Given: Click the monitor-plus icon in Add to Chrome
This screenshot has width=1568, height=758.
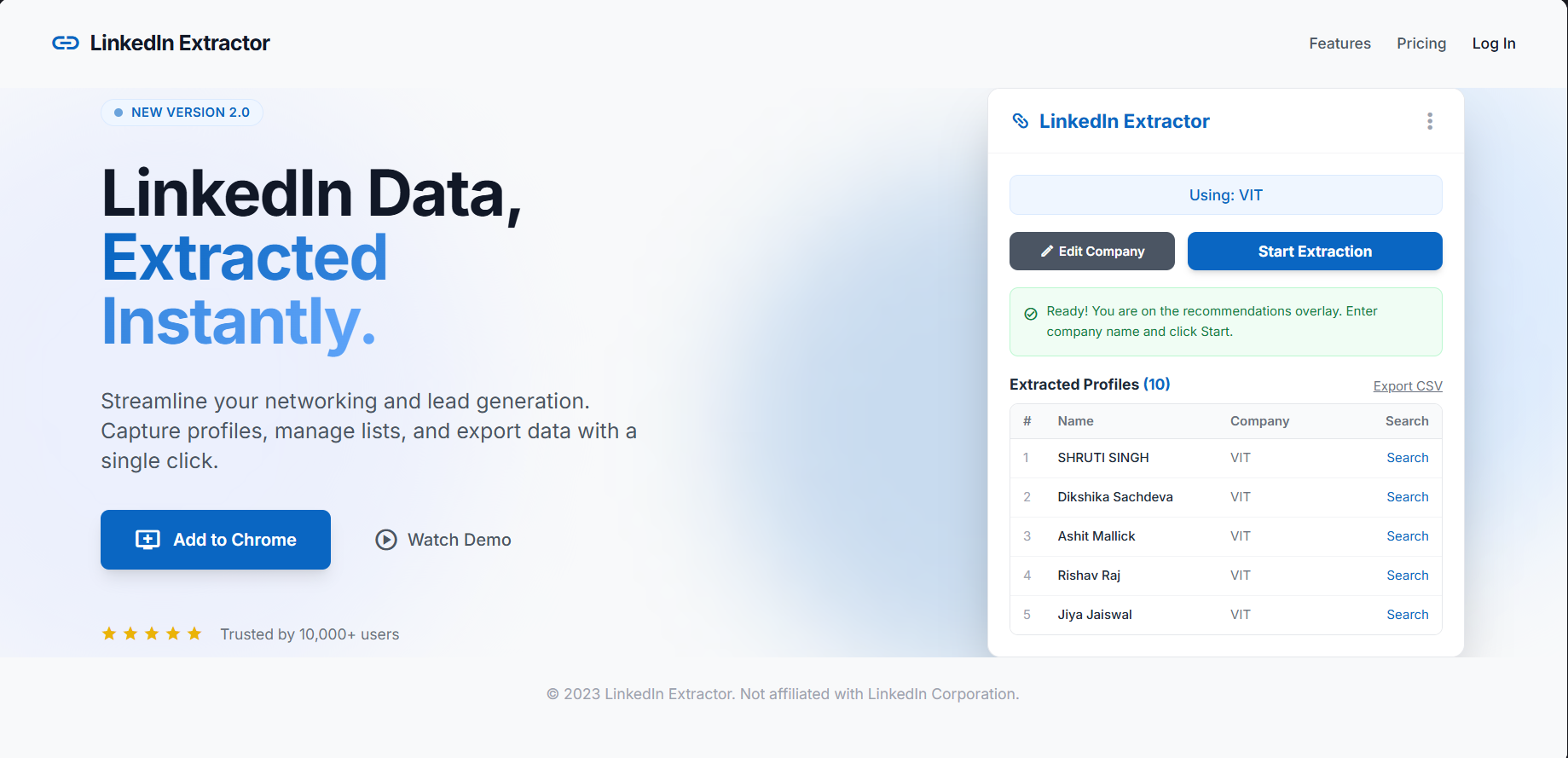Looking at the screenshot, I should click(x=148, y=540).
